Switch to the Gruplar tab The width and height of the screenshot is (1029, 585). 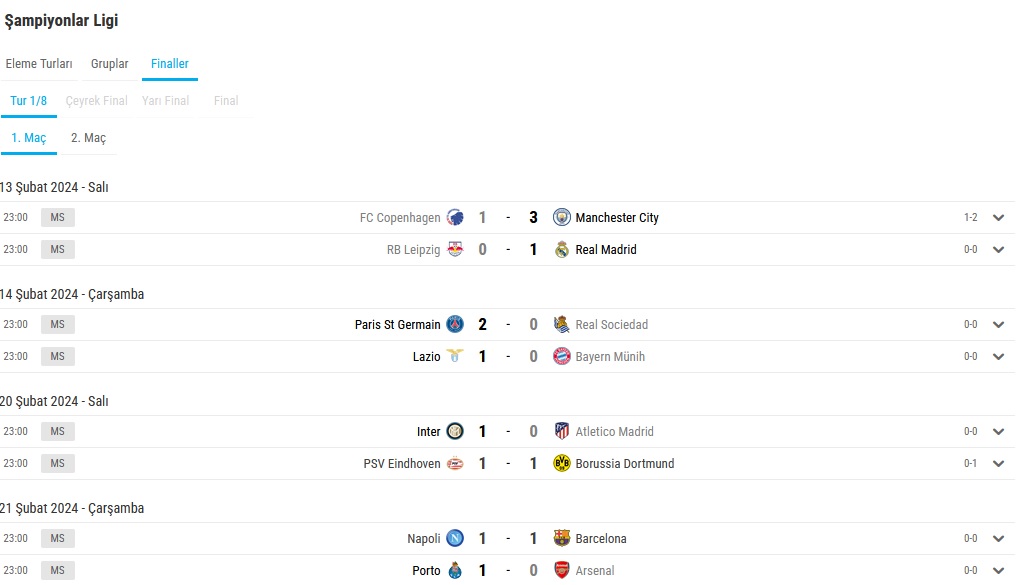pyautogui.click(x=110, y=64)
